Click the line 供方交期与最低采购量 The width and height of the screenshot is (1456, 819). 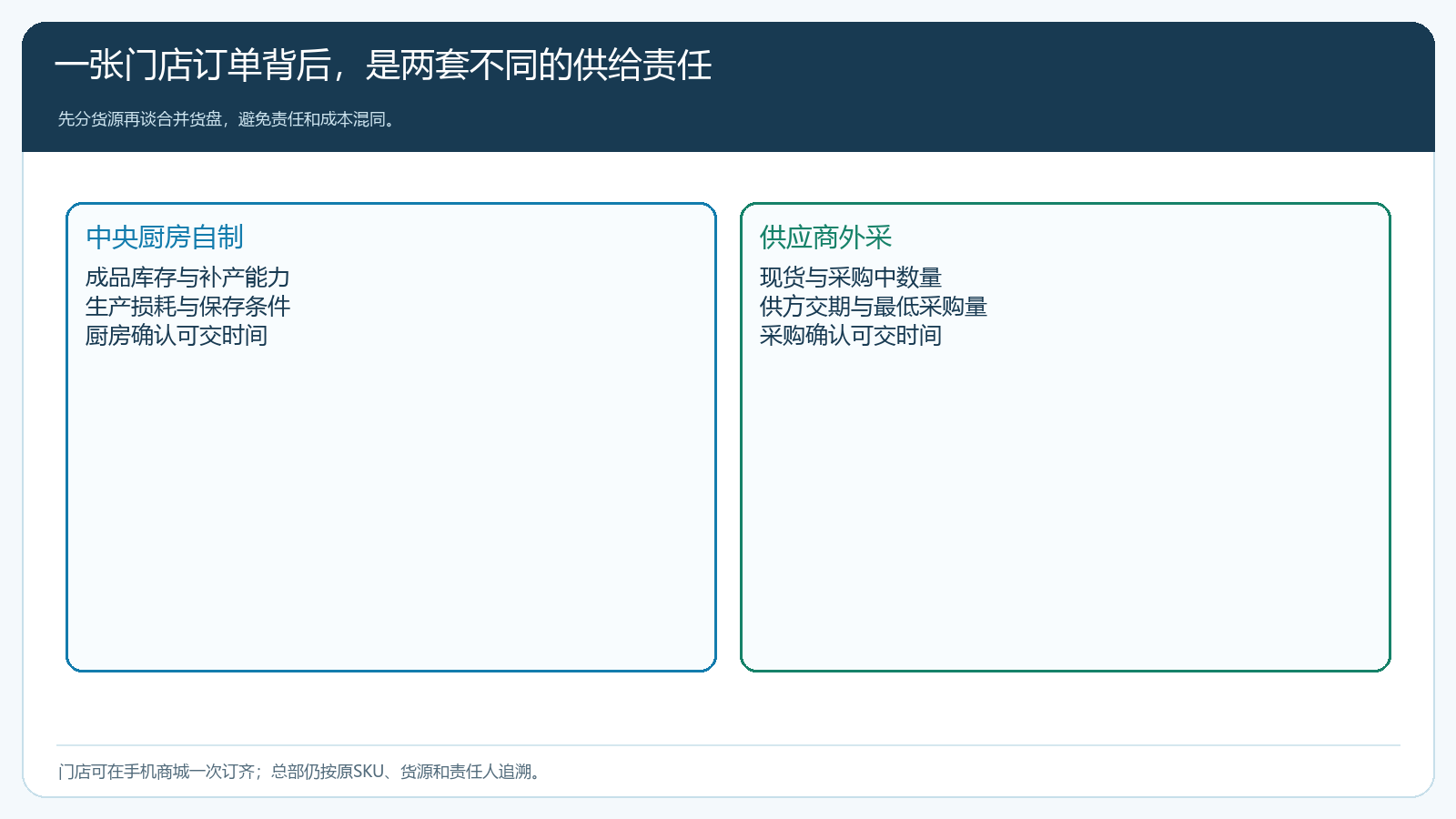pos(874,307)
